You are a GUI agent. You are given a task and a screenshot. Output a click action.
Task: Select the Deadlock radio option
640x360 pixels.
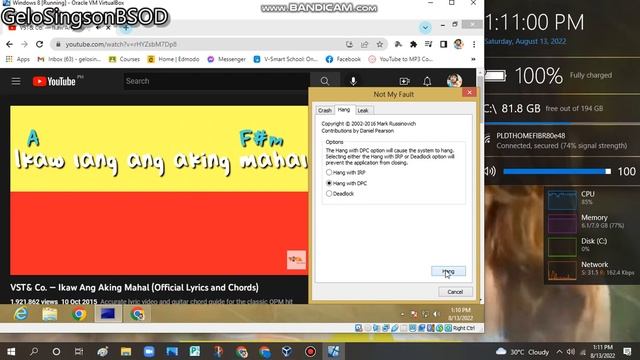pos(340,194)
